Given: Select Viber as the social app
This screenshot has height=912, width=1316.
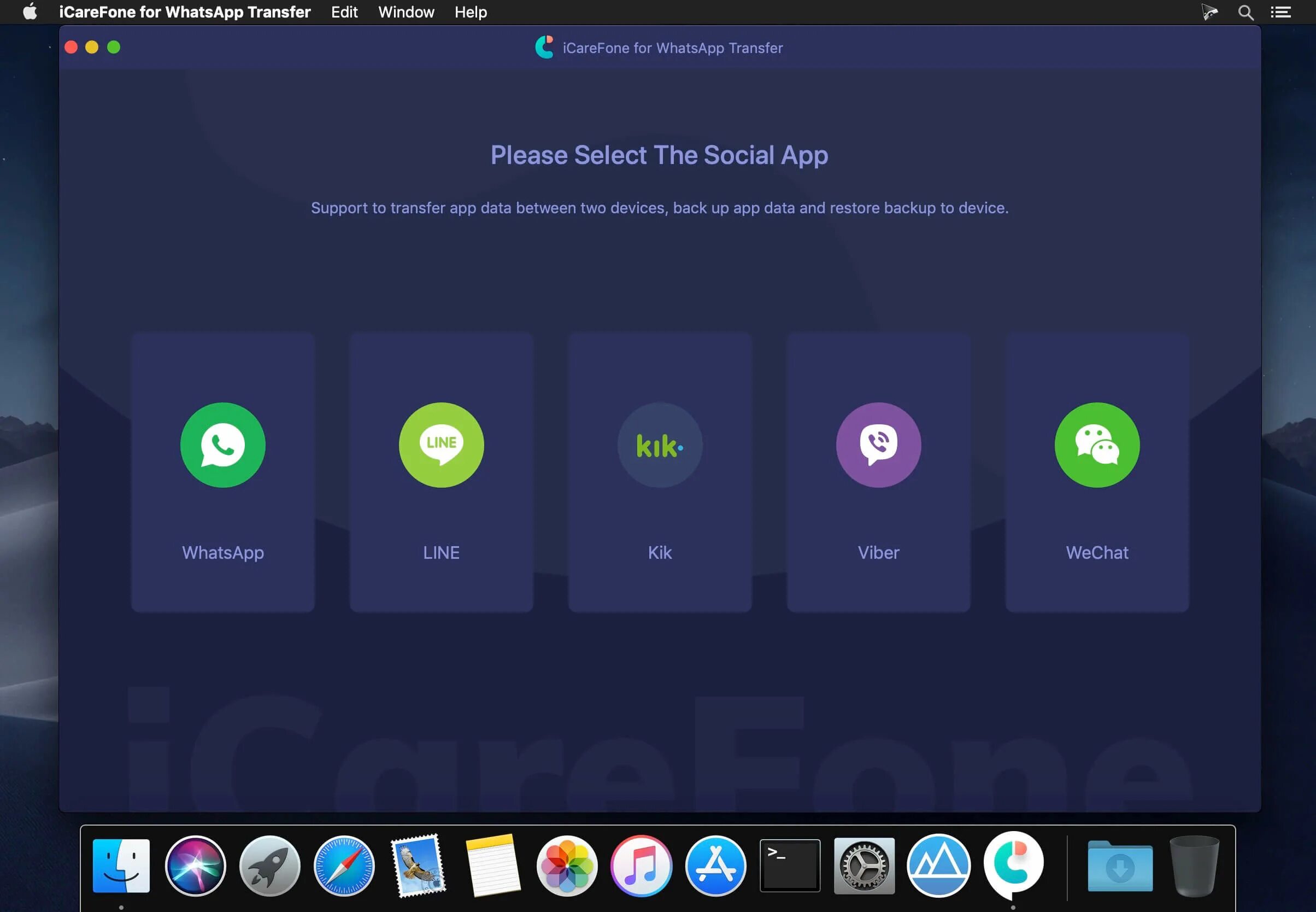Looking at the screenshot, I should [878, 471].
